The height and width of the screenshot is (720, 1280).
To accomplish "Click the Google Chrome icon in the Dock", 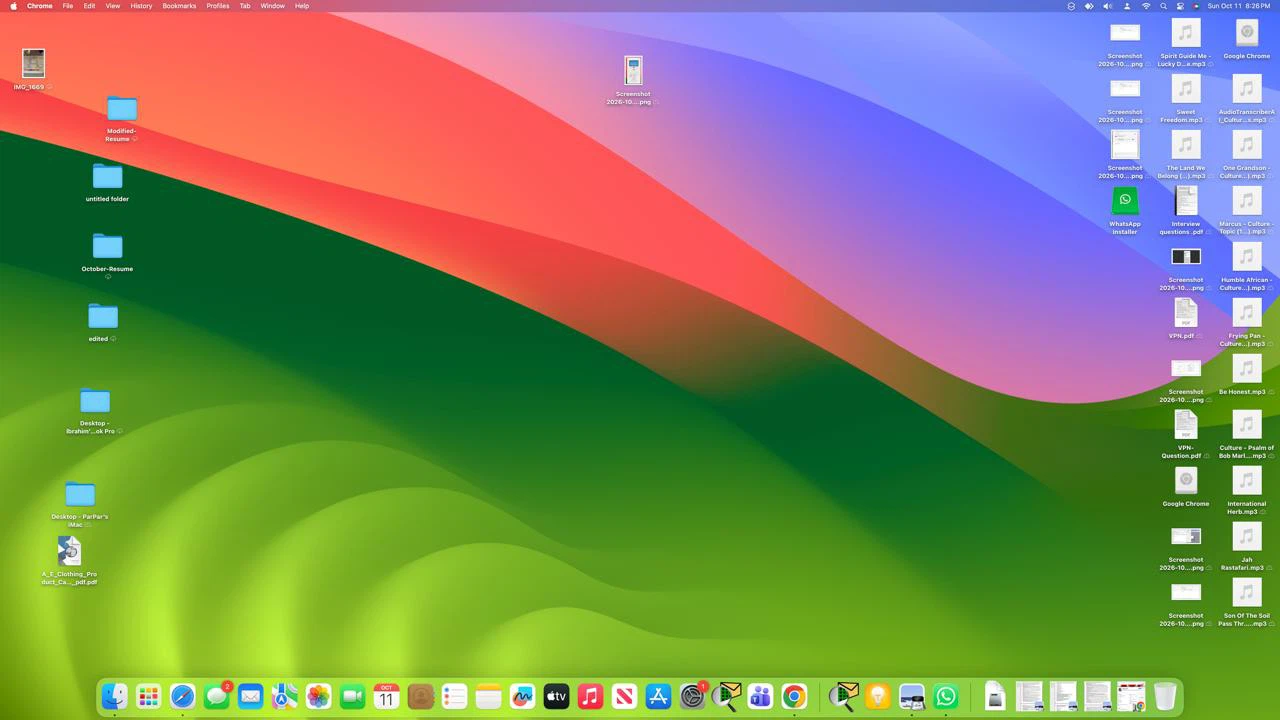I will [x=795, y=696].
